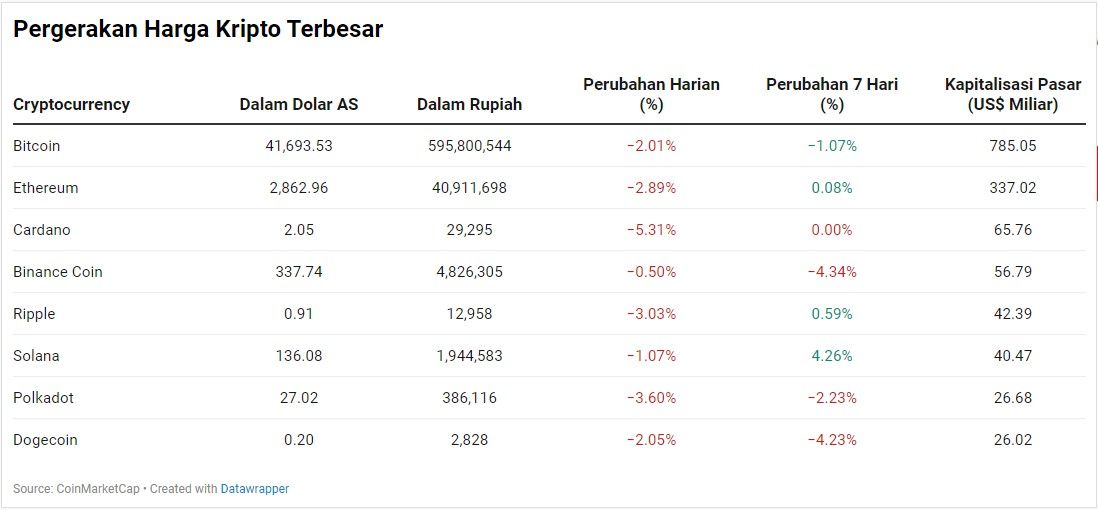Select the Ripple row name
The width and height of the screenshot is (1098, 510).
pyautogui.click(x=34, y=314)
